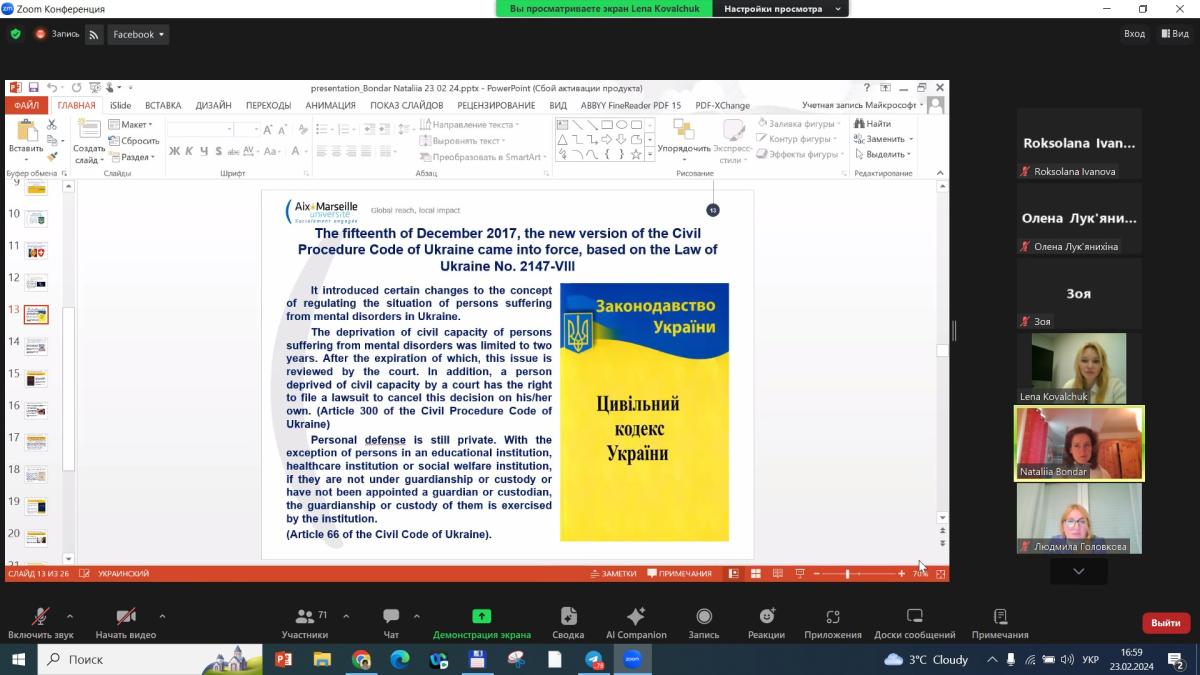The image size is (1200, 675).
Task: Expand the View Options dropdown
Action: 780,9
